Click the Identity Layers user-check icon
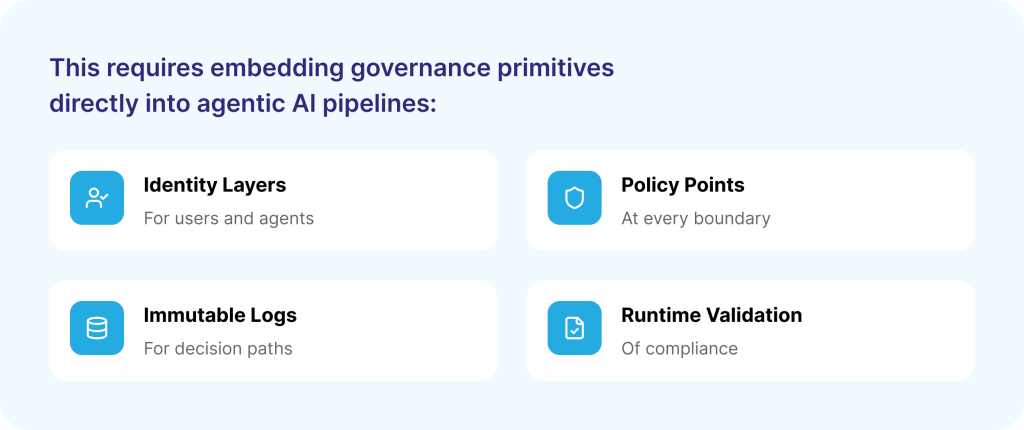The height and width of the screenshot is (430, 1024). pyautogui.click(x=96, y=198)
